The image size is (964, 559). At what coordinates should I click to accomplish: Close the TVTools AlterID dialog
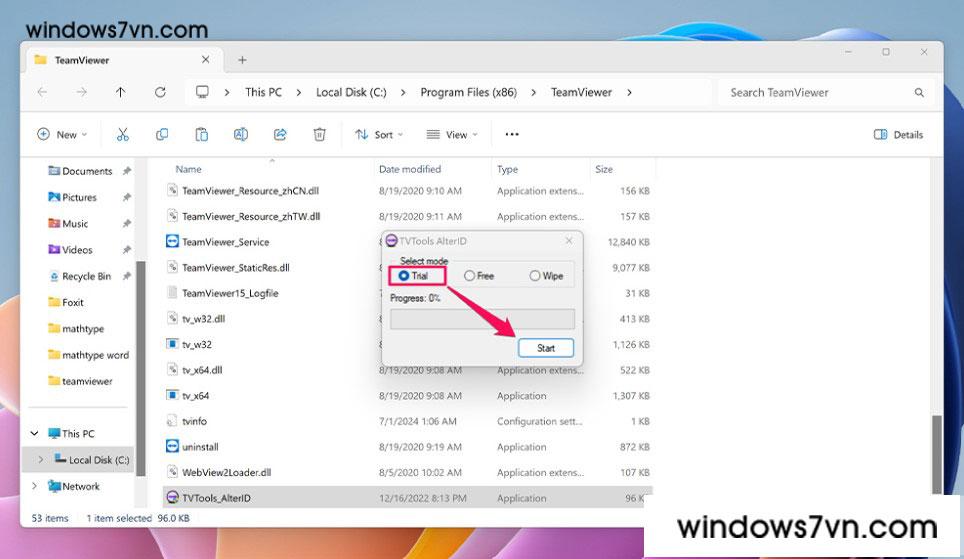click(x=569, y=240)
